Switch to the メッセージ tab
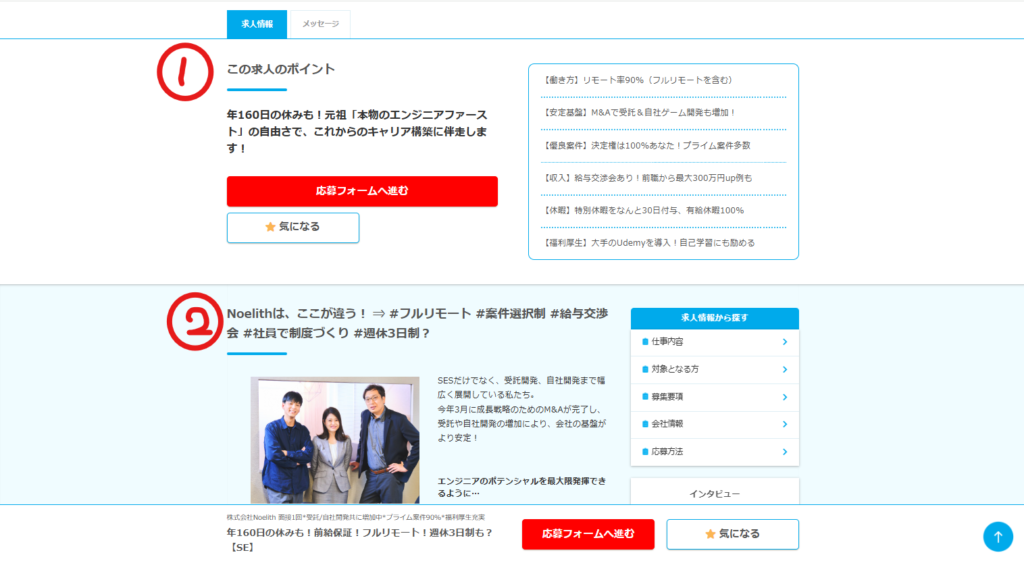Image resolution: width=1024 pixels, height=561 pixels. click(x=320, y=24)
